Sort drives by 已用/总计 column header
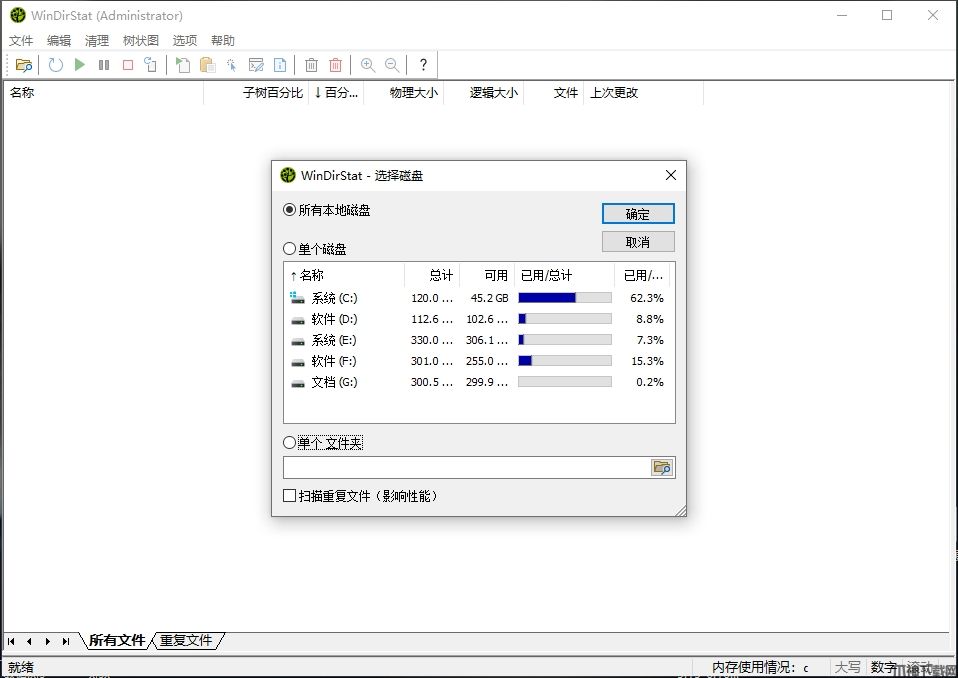This screenshot has height=678, width=958. click(565, 275)
